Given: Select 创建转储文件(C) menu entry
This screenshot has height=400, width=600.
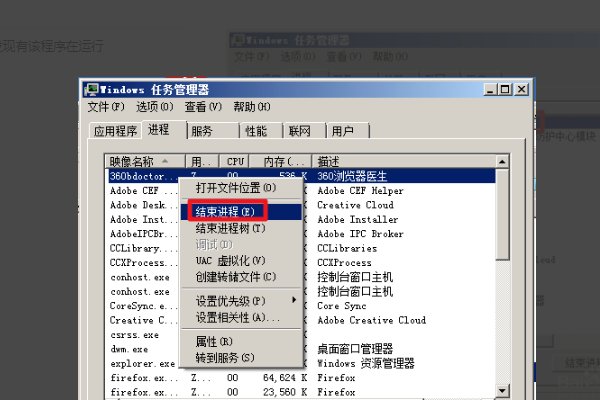Looking at the screenshot, I should (241, 277).
